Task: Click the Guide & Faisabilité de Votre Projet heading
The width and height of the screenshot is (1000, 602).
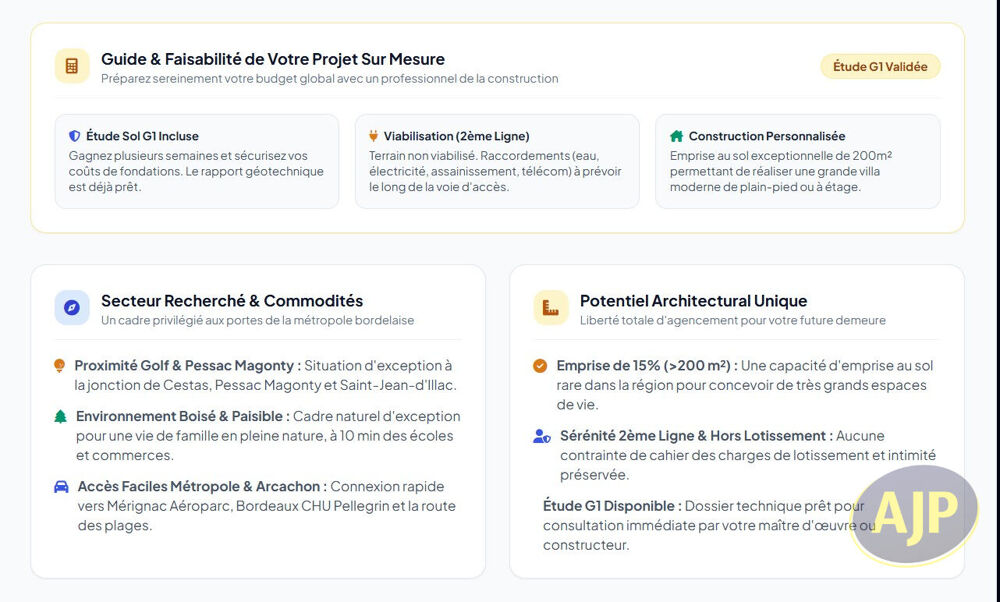Action: click(x=273, y=59)
